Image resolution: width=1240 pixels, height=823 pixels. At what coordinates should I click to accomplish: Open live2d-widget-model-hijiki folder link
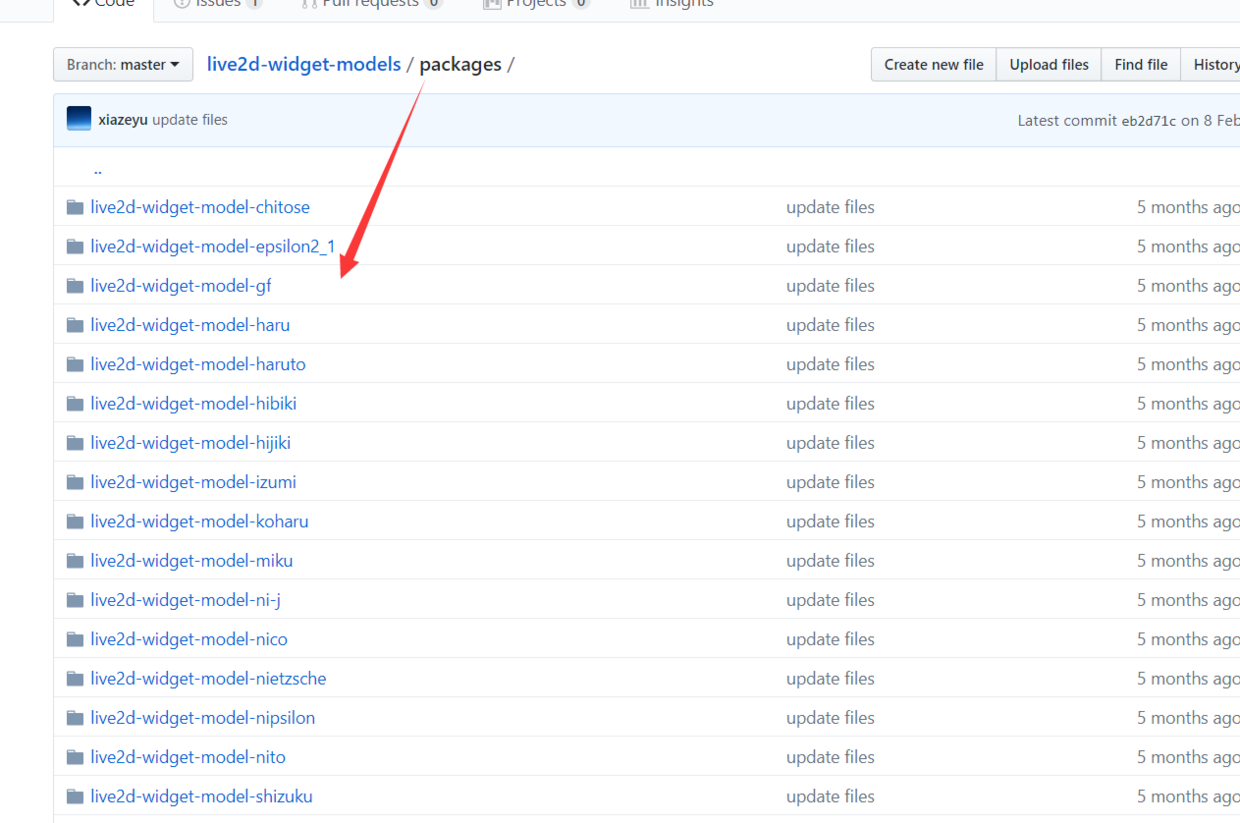[190, 443]
